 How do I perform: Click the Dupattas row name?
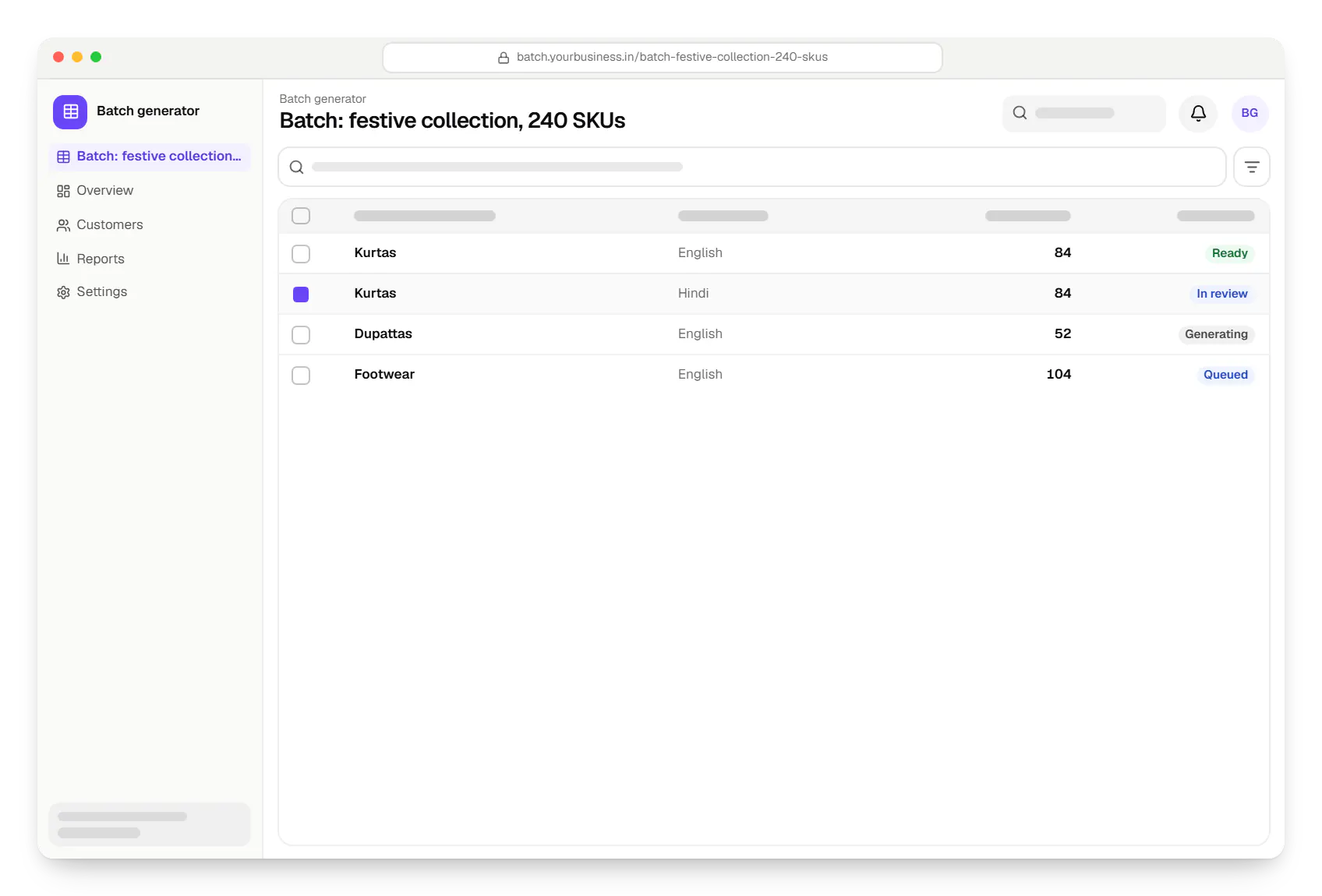click(x=383, y=333)
